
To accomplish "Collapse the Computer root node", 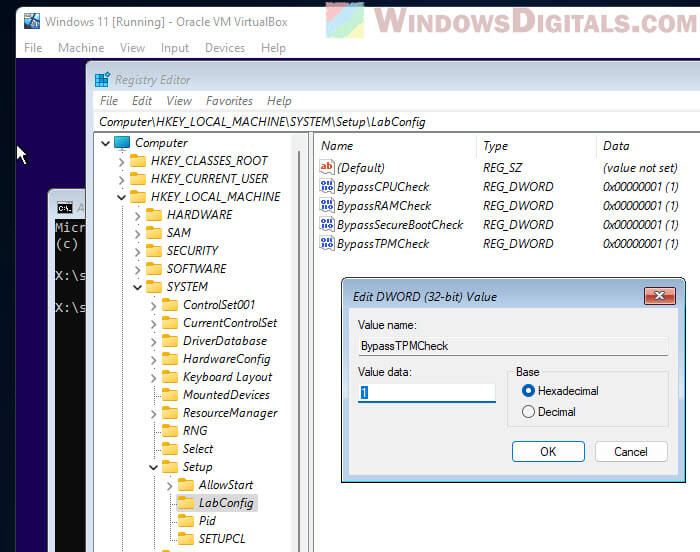I will 105,143.
